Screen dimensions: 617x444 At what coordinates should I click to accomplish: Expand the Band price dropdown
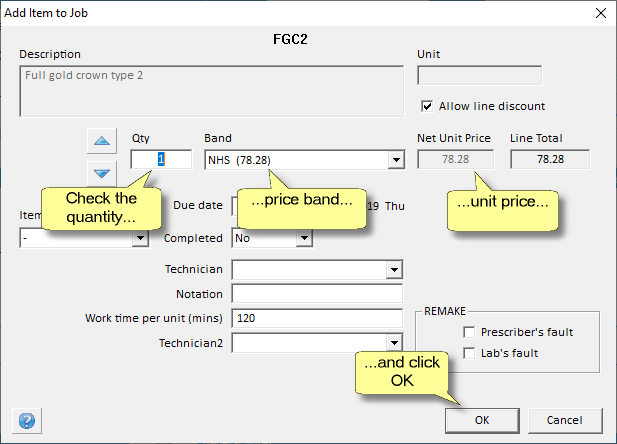(396, 160)
